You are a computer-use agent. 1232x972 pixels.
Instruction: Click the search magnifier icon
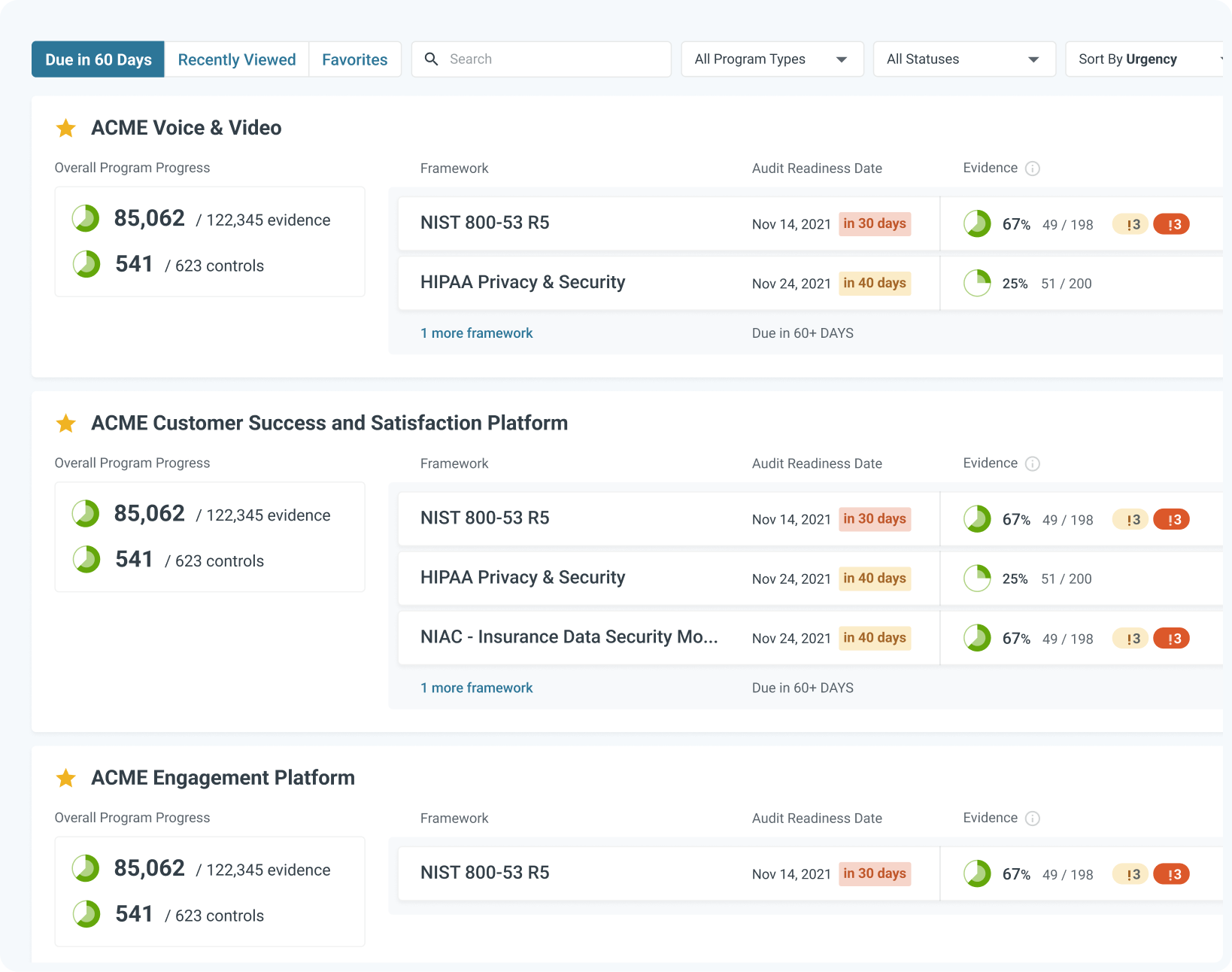coord(431,59)
